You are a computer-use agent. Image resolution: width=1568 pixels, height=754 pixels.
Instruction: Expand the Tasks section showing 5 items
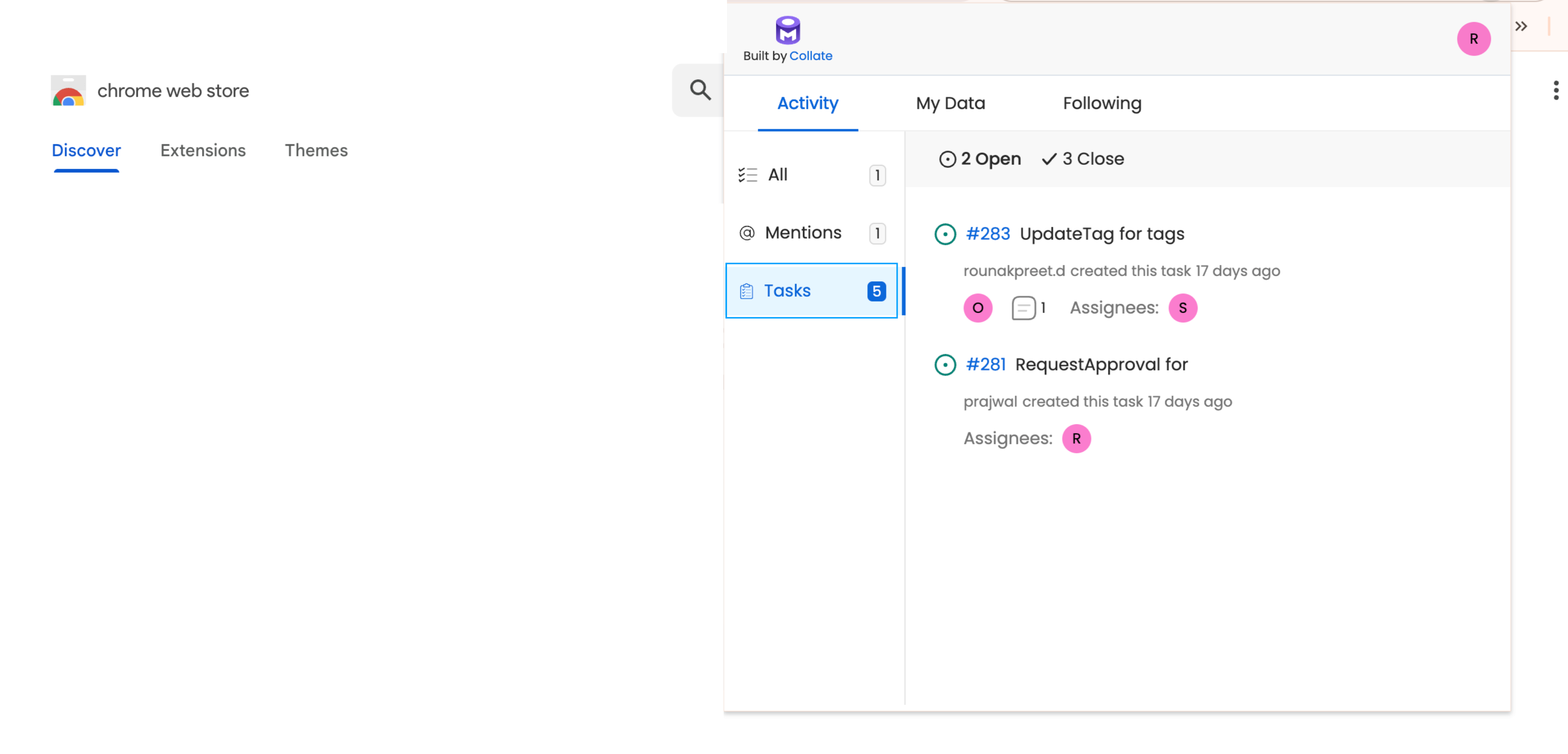(812, 291)
